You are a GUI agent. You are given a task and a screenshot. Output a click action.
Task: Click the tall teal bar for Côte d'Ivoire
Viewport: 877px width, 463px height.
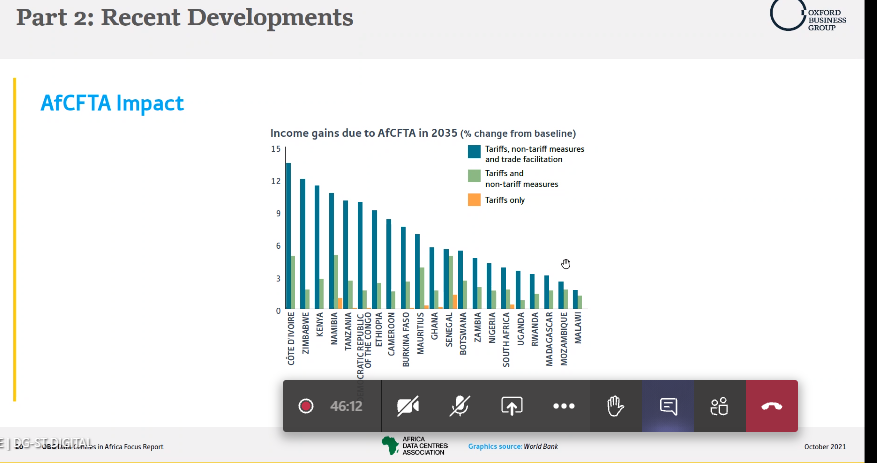[x=288, y=235]
